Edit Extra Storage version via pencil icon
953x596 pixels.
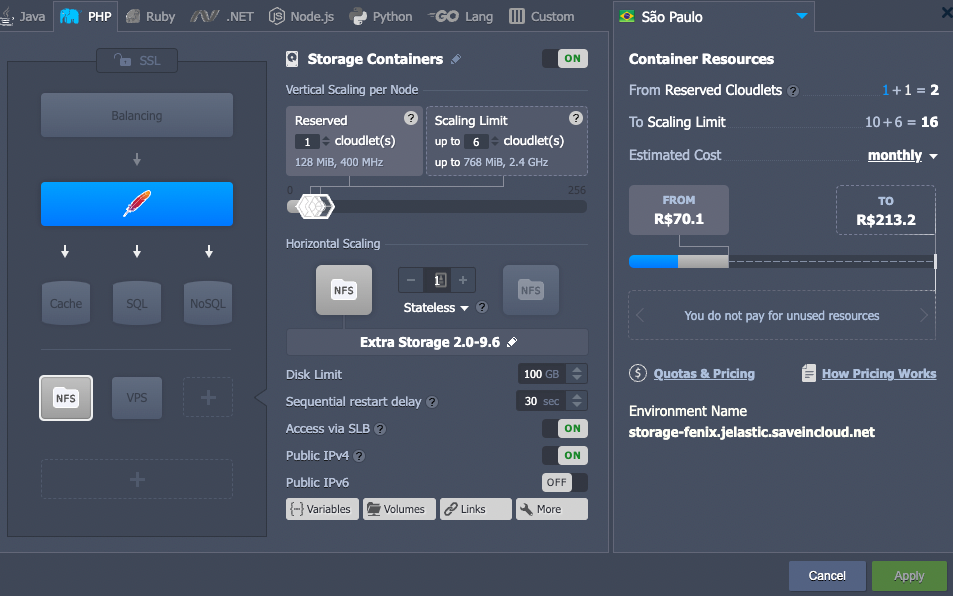(x=512, y=342)
